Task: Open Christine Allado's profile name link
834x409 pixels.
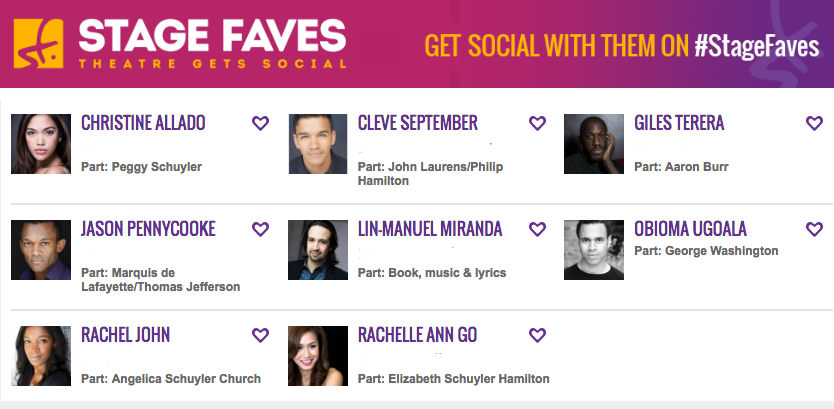Action: (143, 123)
